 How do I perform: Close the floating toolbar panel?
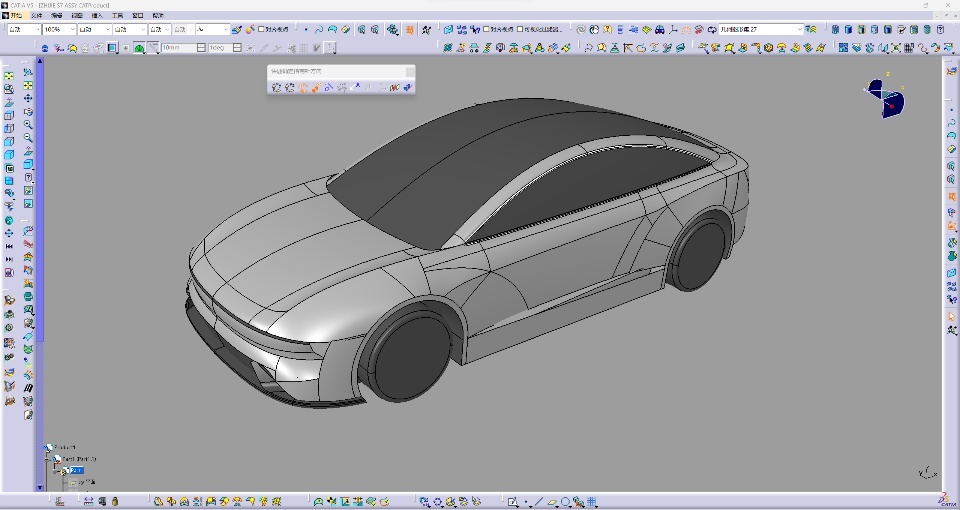tap(409, 71)
